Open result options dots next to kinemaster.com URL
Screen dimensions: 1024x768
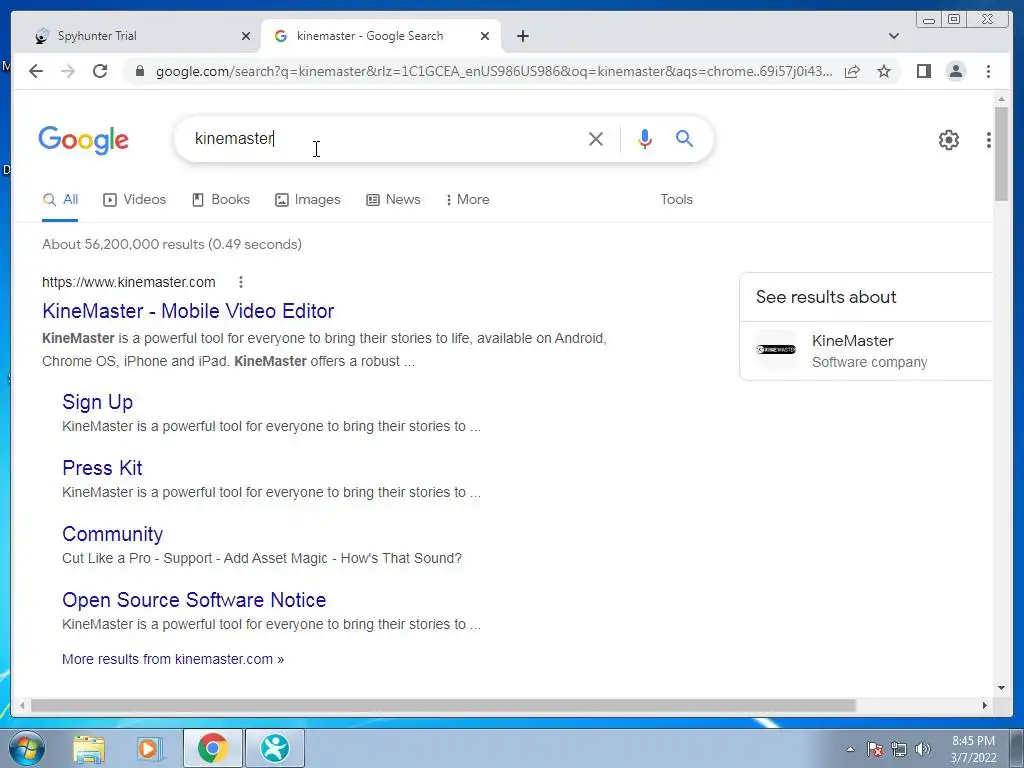pyautogui.click(x=241, y=282)
